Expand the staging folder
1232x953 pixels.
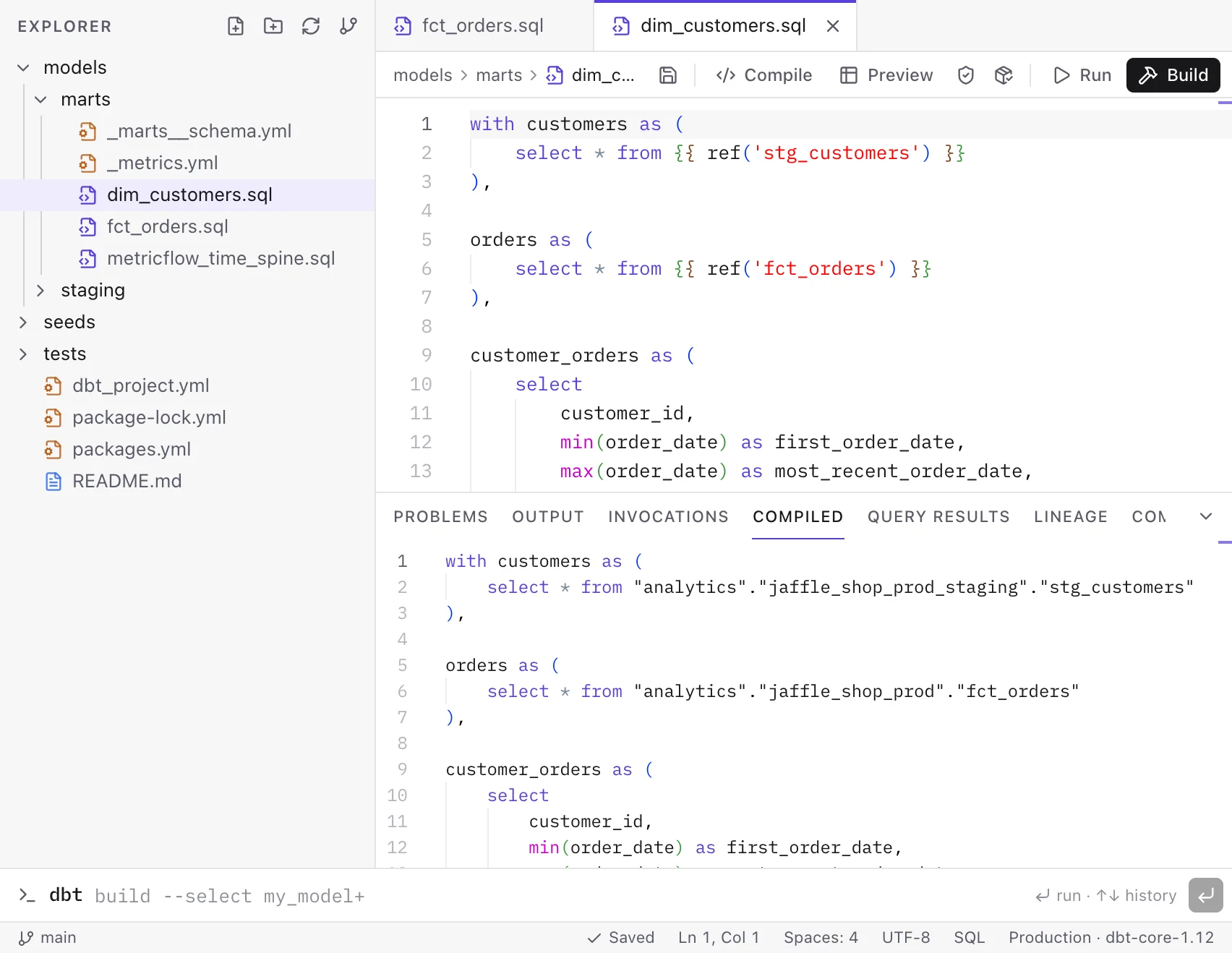(x=40, y=291)
